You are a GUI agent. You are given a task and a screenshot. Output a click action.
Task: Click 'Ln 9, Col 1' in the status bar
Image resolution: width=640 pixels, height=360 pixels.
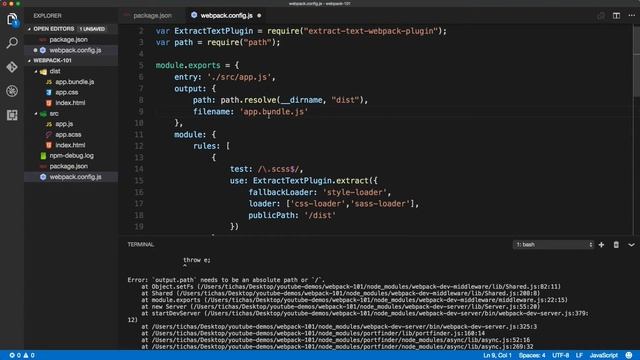coord(497,356)
